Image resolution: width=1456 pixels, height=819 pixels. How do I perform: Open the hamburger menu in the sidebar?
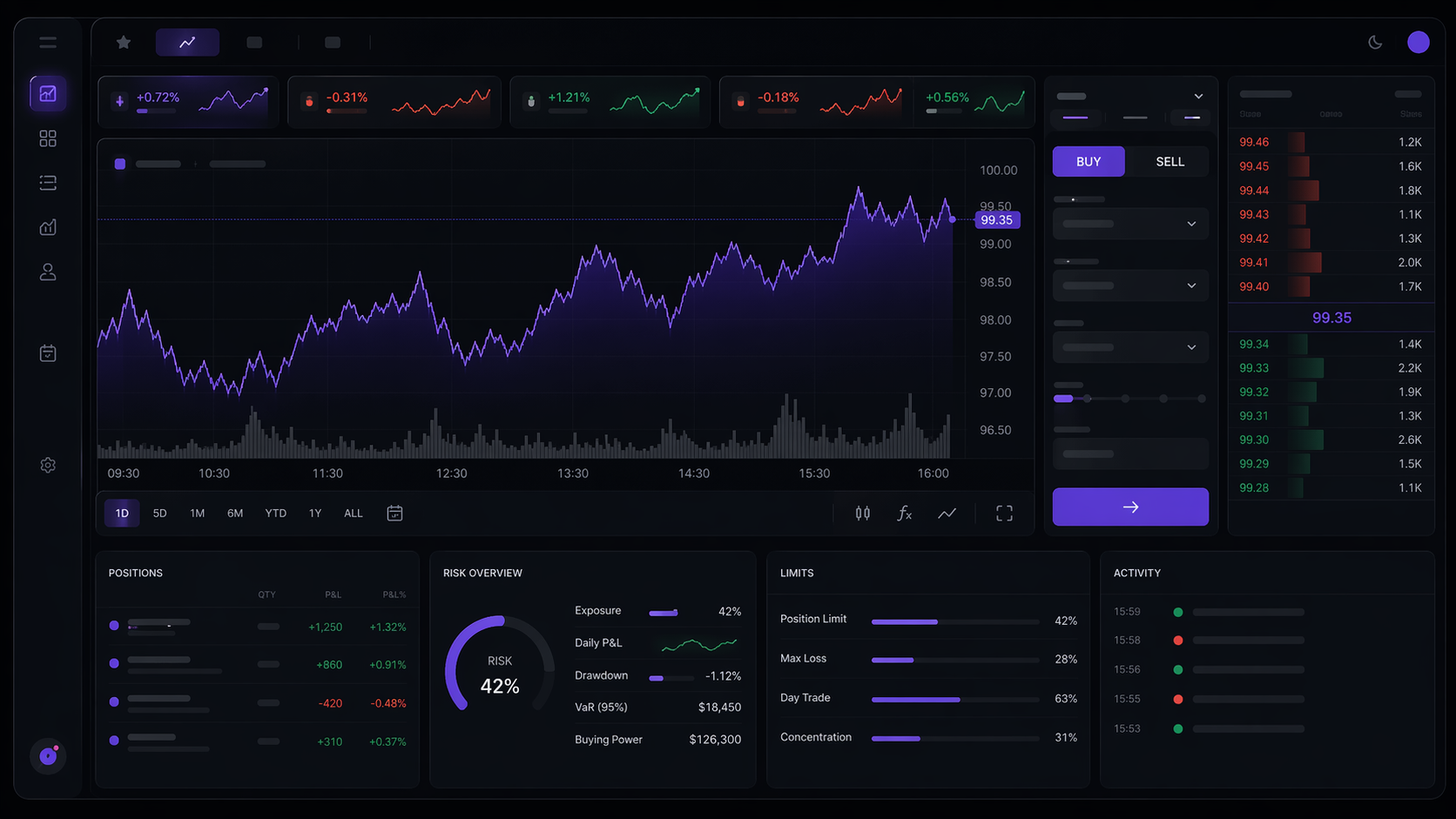click(x=48, y=42)
